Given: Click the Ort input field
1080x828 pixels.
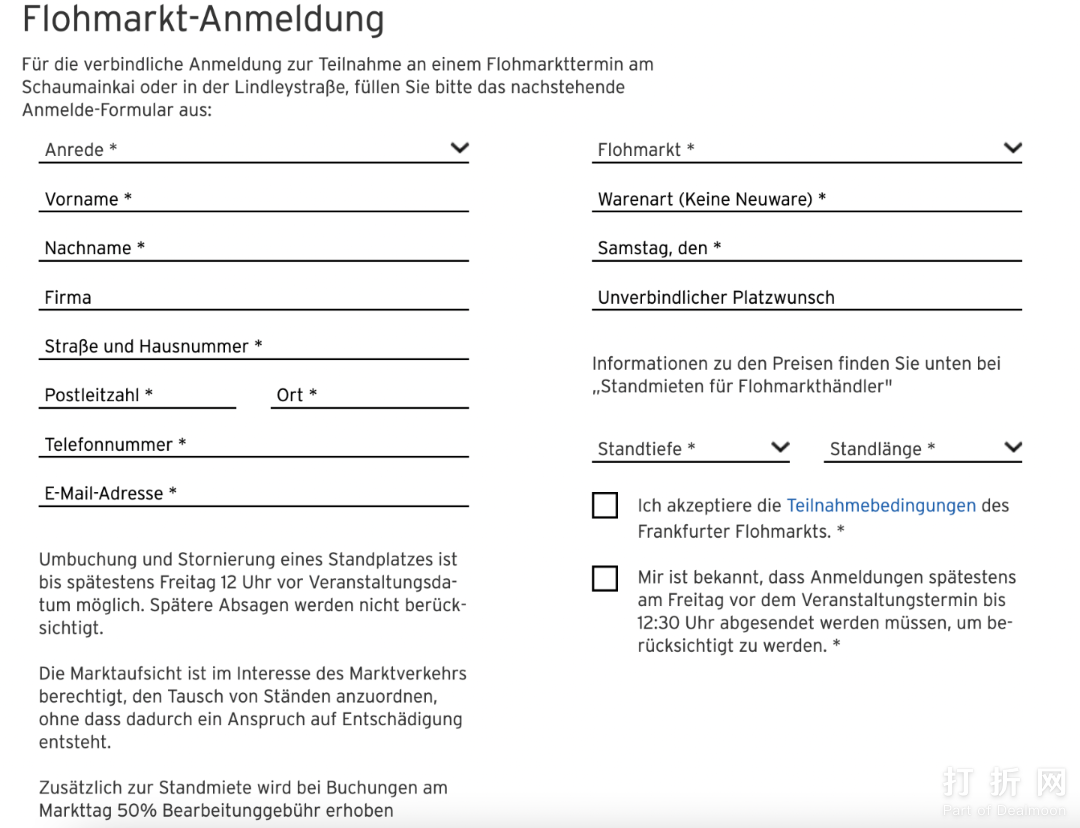Looking at the screenshot, I should pyautogui.click(x=370, y=395).
